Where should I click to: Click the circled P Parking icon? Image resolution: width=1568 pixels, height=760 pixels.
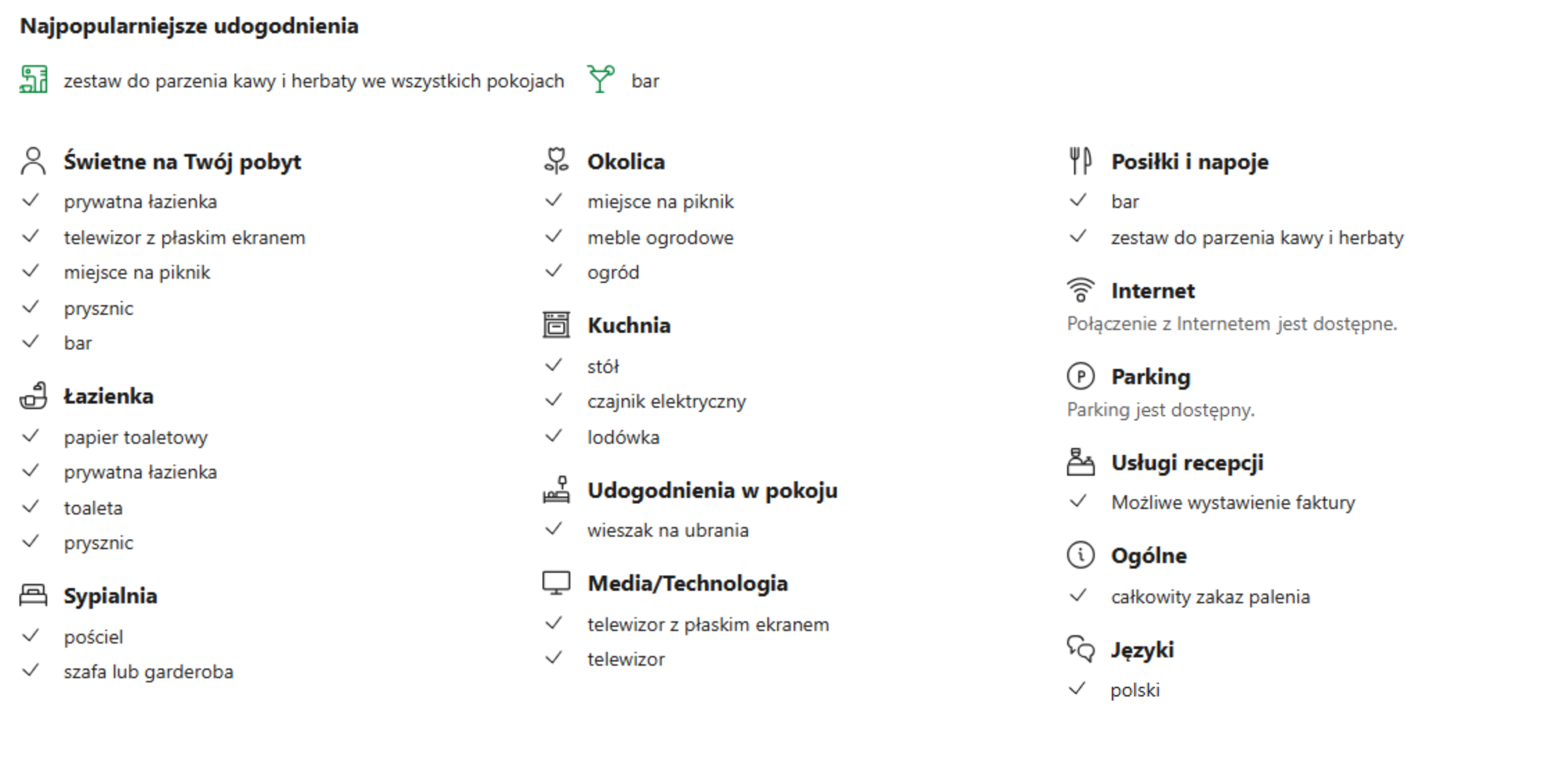pos(1080,377)
